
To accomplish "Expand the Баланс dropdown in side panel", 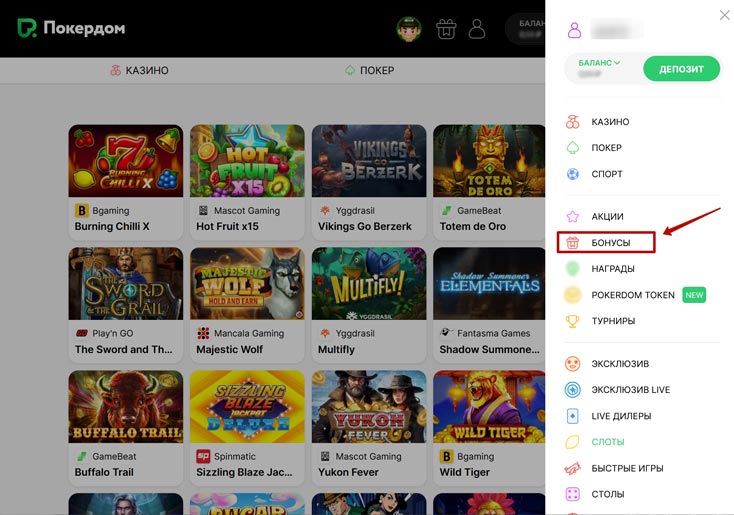I will (602, 63).
